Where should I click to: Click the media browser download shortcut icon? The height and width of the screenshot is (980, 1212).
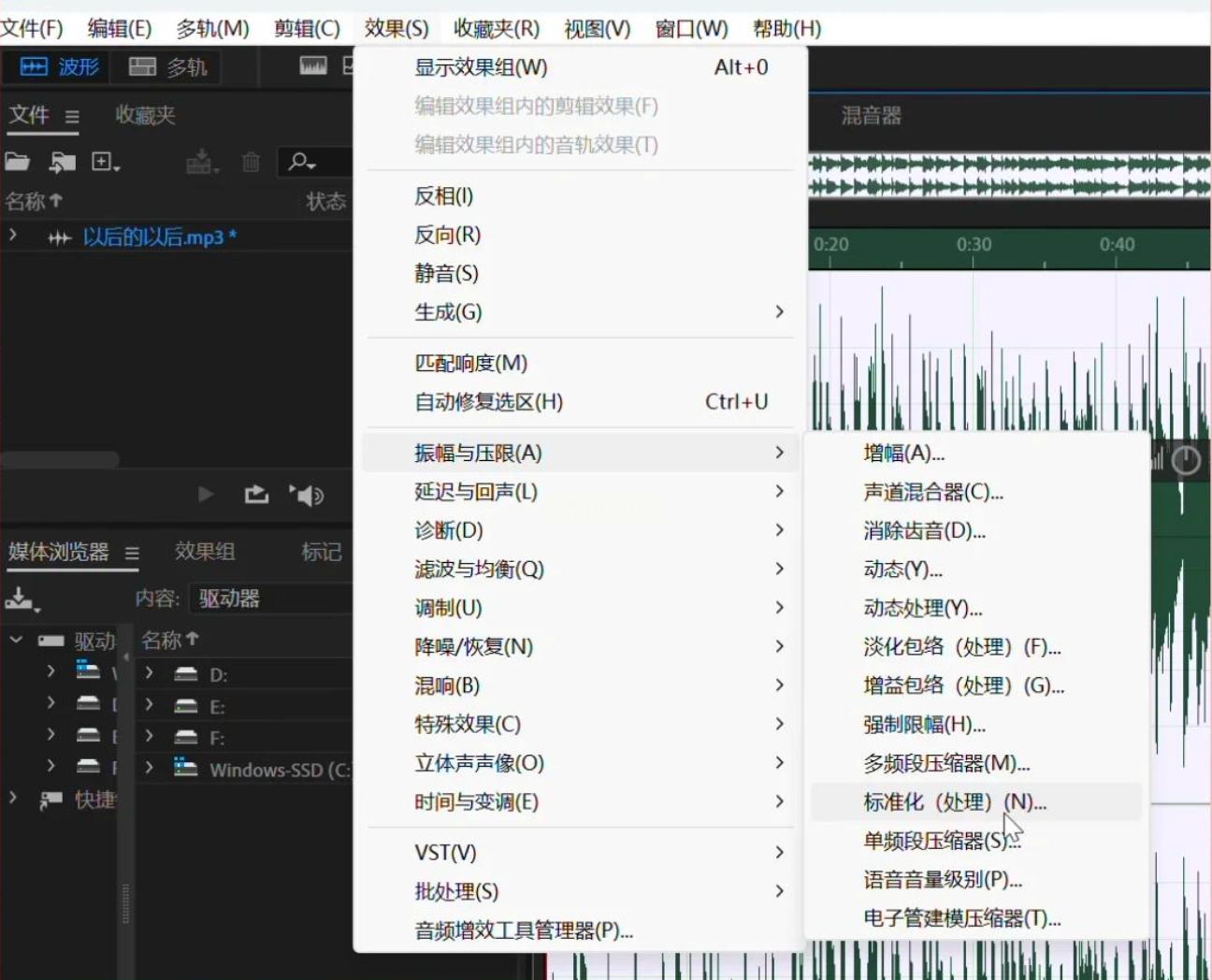tap(21, 599)
